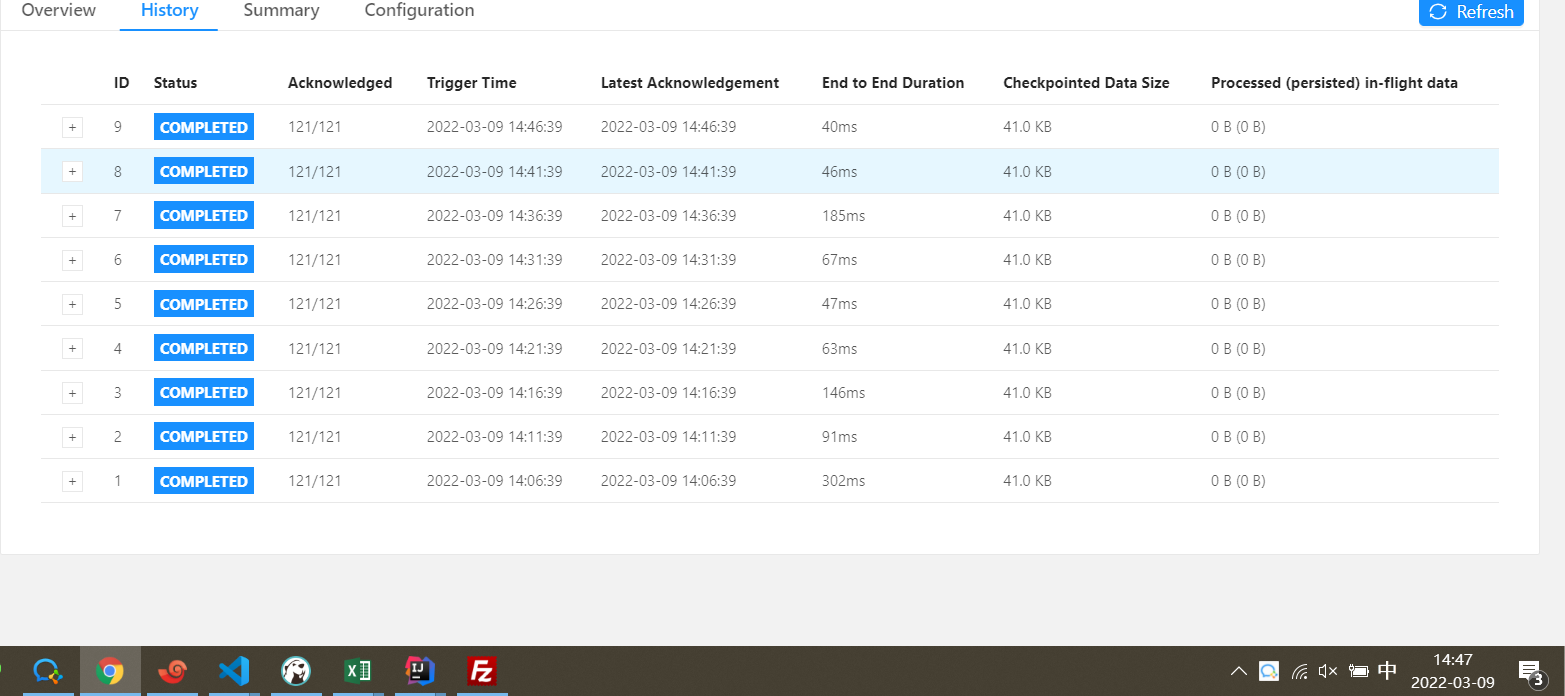
Task: Expand details for checkpoint ID 5
Action: coord(72,304)
